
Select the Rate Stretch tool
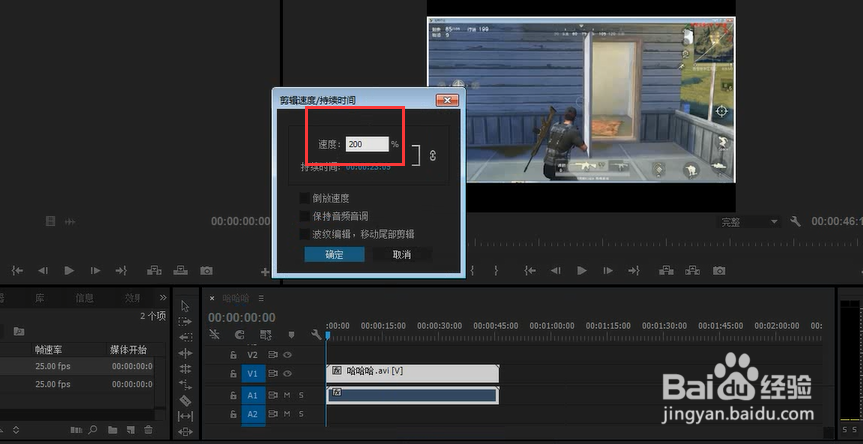pos(185,385)
